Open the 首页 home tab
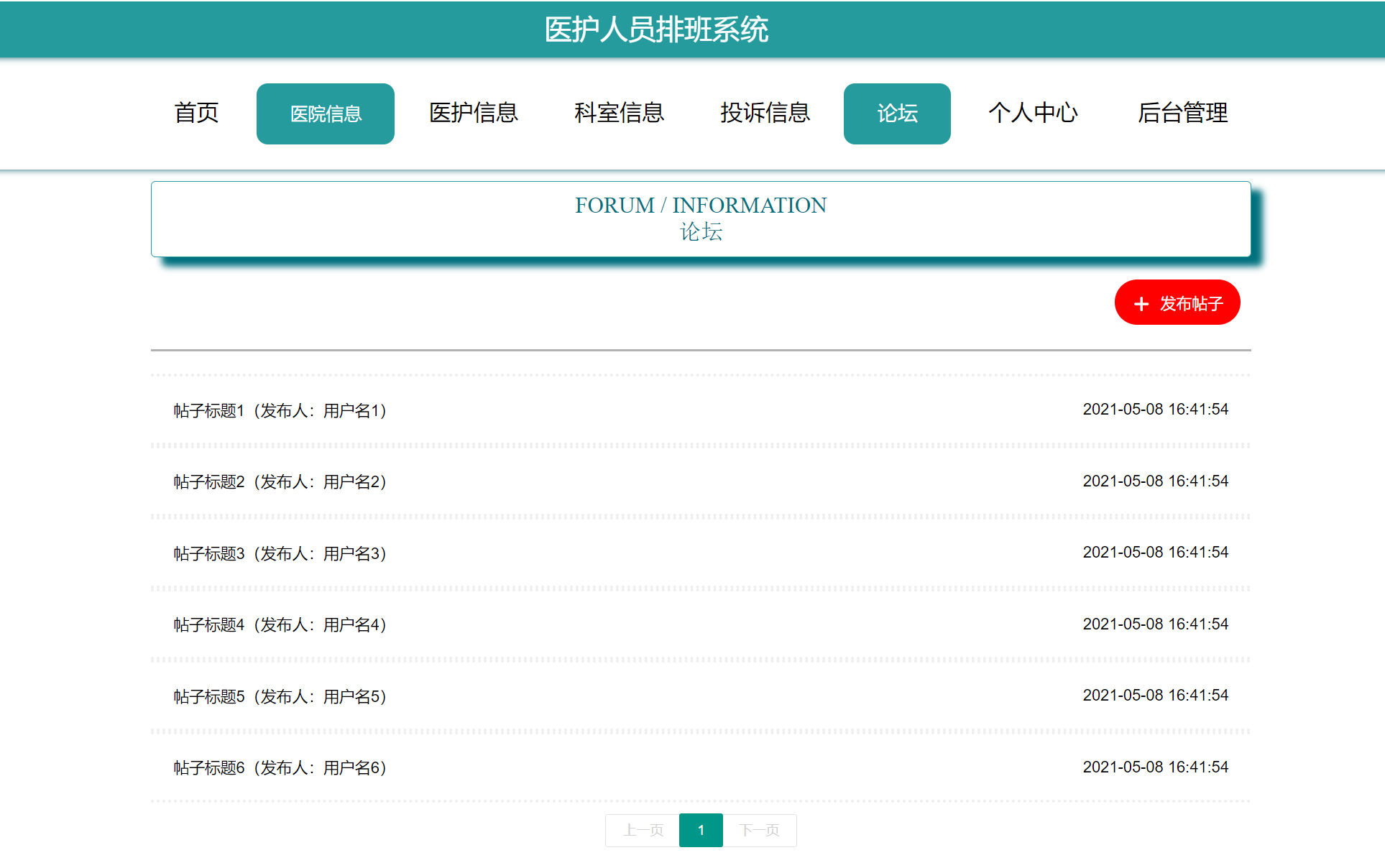The width and height of the screenshot is (1385, 868). (x=196, y=113)
